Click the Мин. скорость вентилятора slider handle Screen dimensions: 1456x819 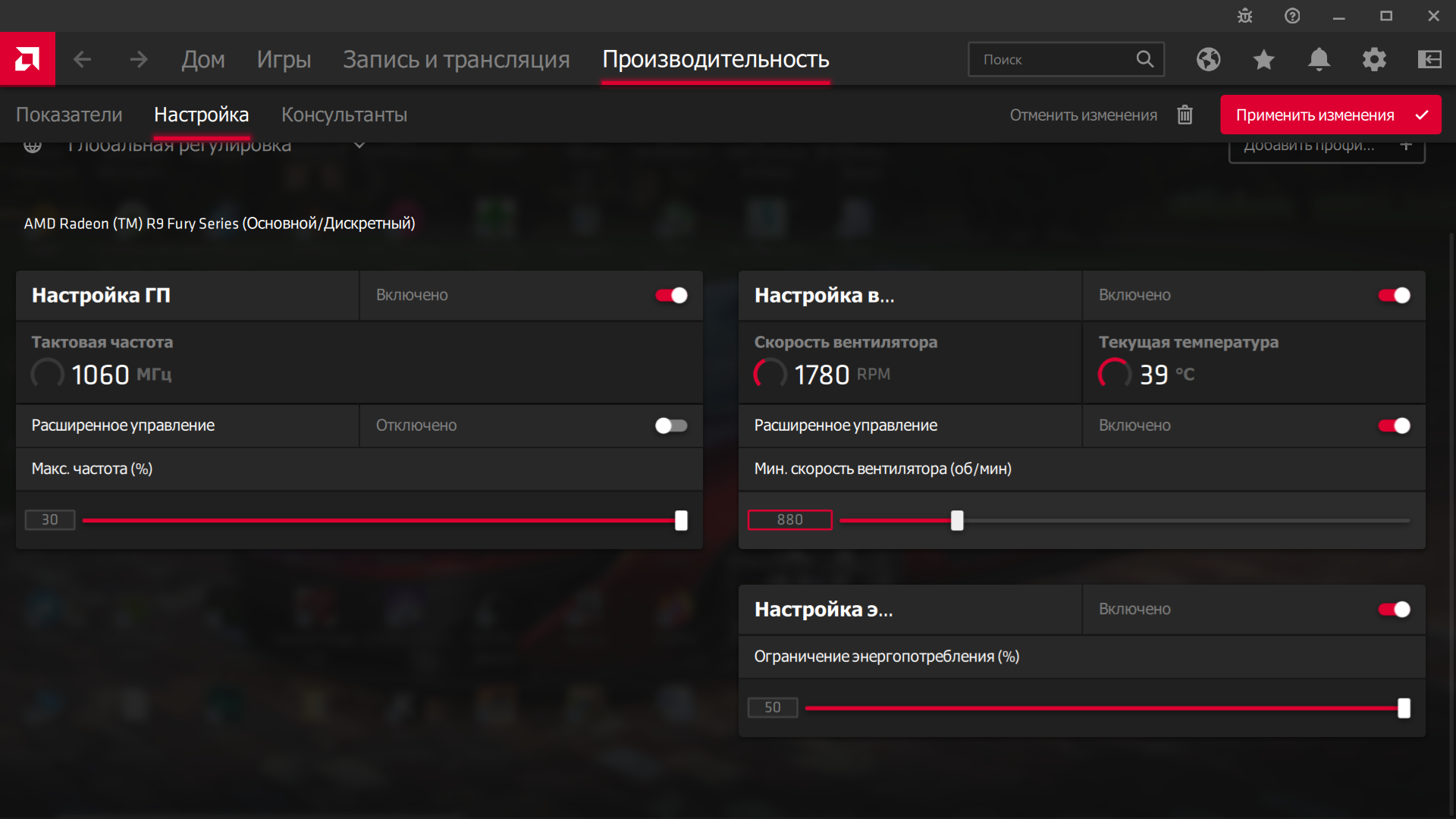pyautogui.click(x=957, y=520)
